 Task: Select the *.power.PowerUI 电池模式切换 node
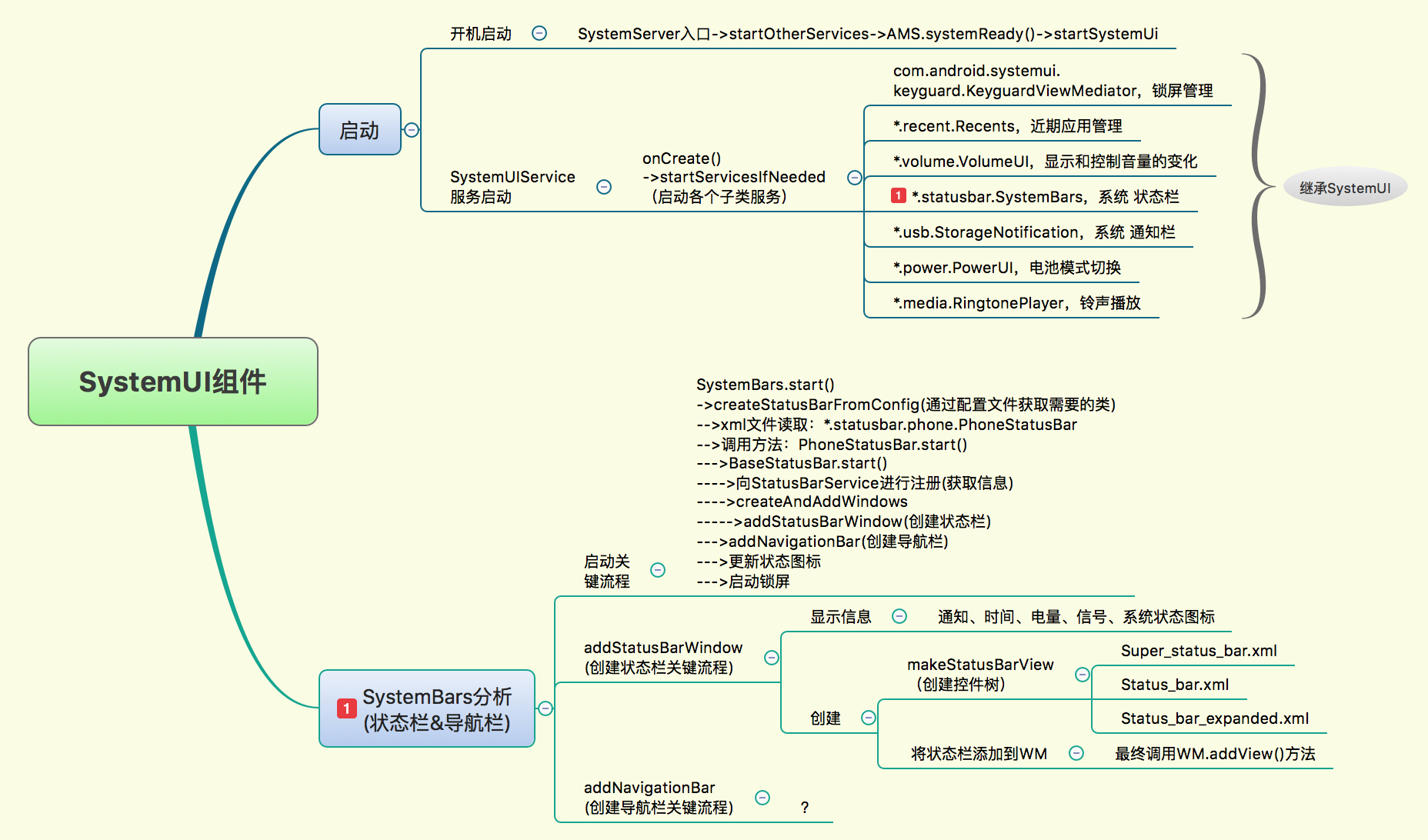coord(1008,267)
